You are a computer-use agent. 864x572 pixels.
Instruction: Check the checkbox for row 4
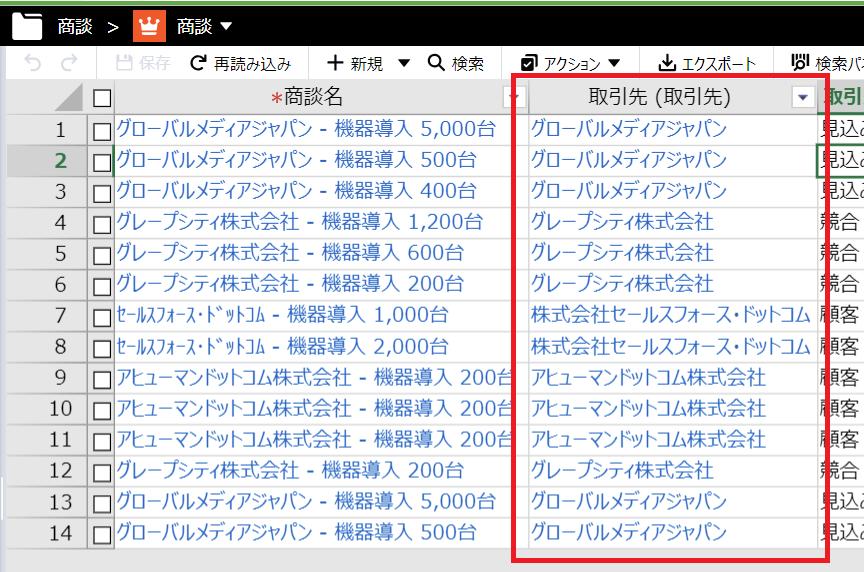102,225
